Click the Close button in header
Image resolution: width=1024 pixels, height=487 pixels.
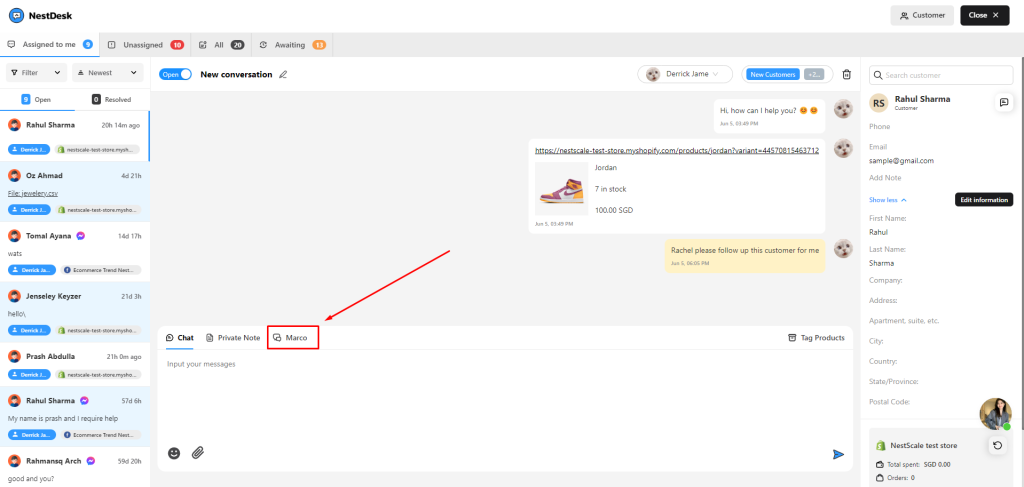[984, 16]
